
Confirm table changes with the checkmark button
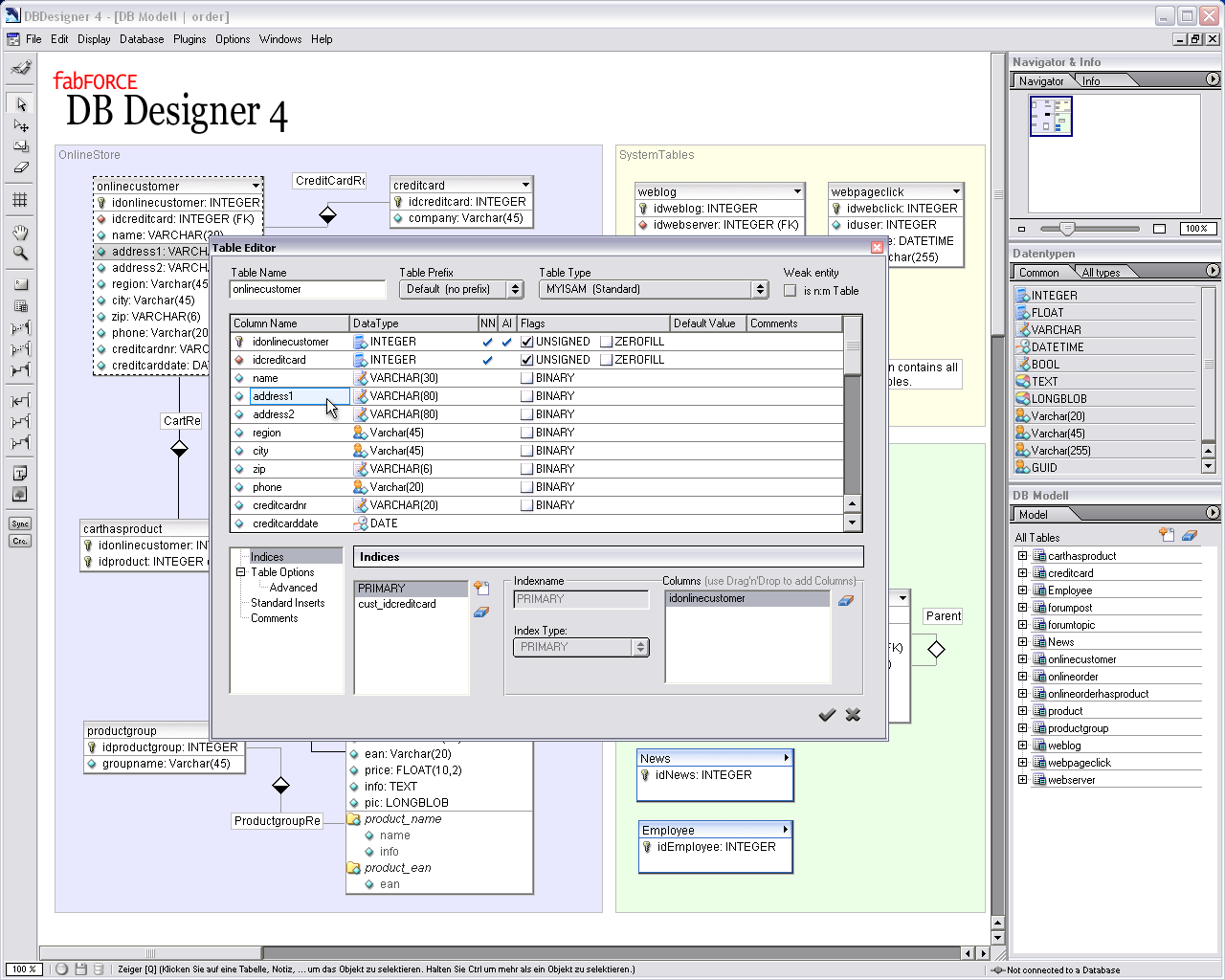[827, 715]
